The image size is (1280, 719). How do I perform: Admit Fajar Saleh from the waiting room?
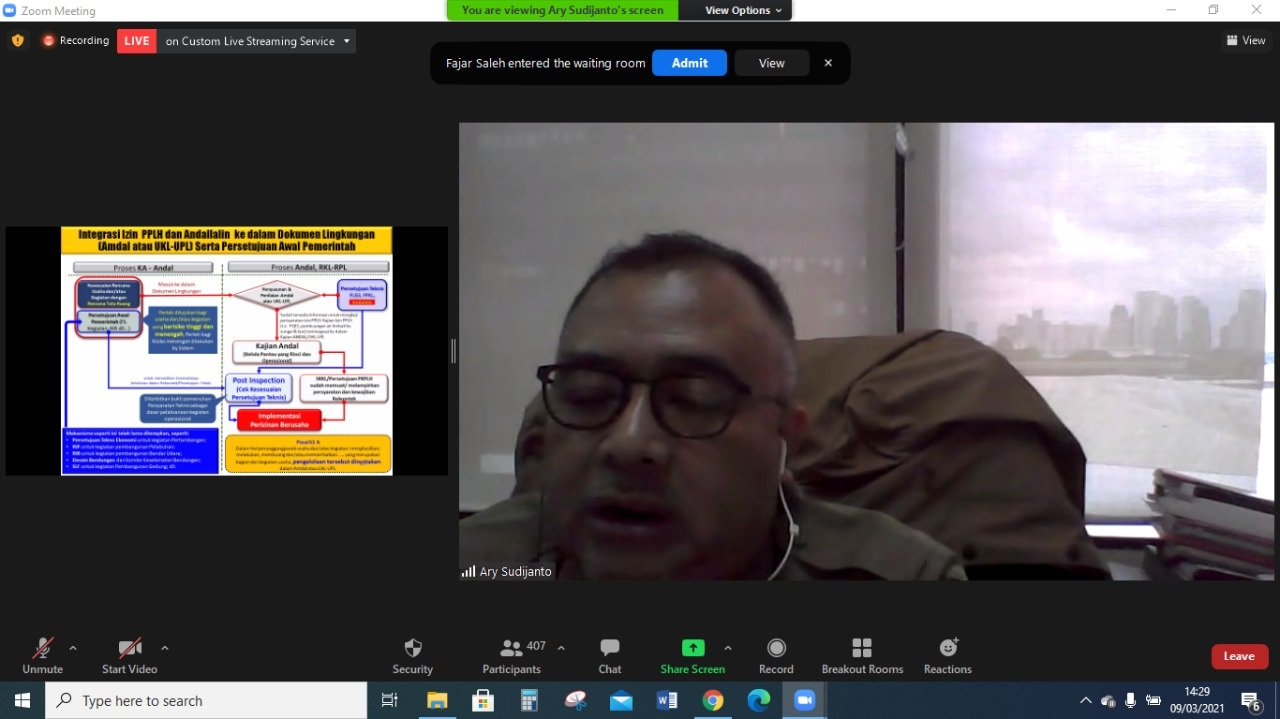coord(689,63)
